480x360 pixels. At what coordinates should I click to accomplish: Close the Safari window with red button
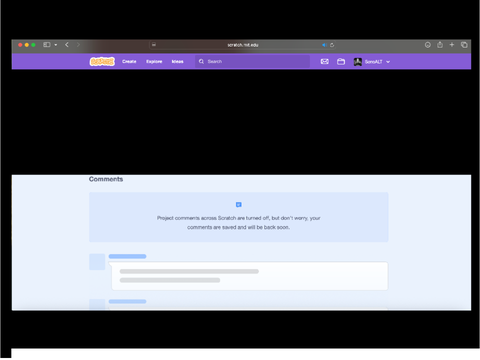(20, 45)
